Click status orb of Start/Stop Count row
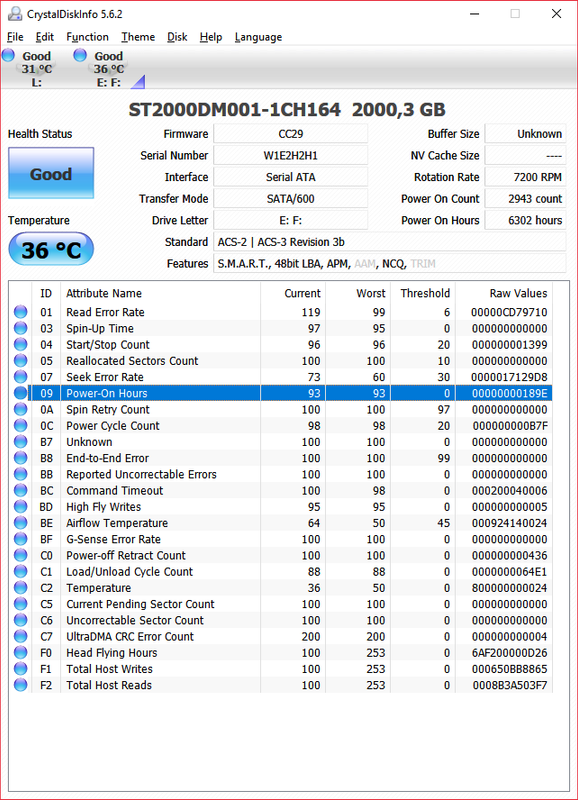Screen dimensions: 578x800 pyautogui.click(x=20, y=344)
